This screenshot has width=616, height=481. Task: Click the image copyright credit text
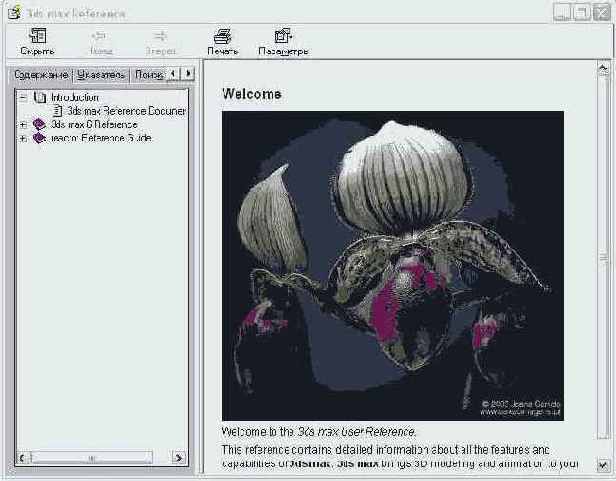pos(521,408)
